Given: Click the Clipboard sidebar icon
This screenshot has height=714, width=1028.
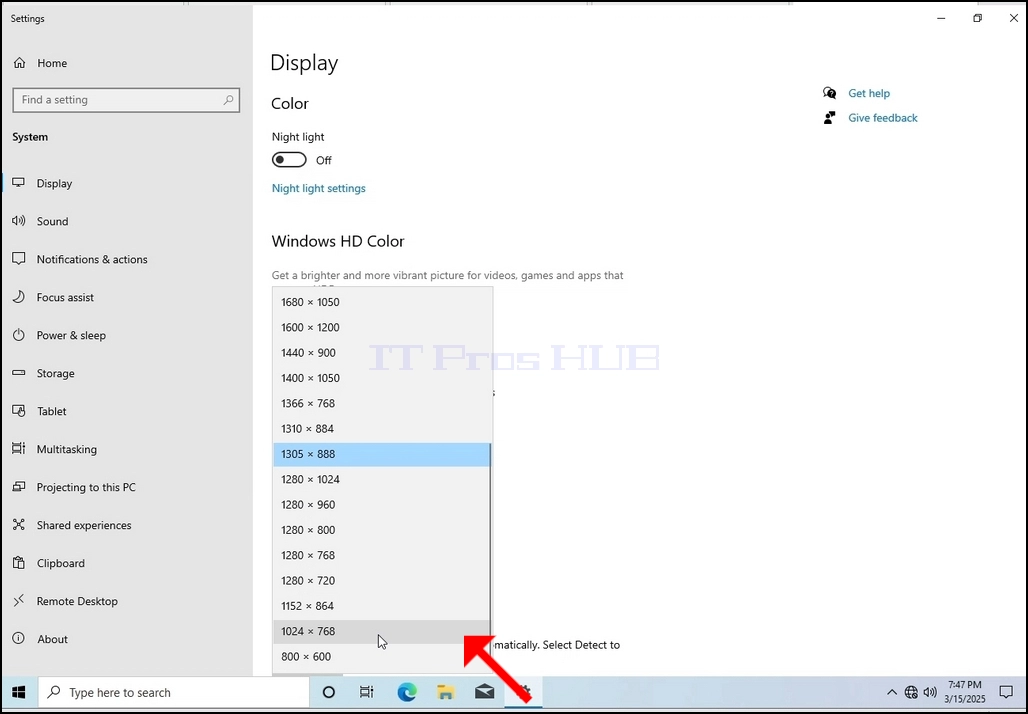Looking at the screenshot, I should 19,563.
